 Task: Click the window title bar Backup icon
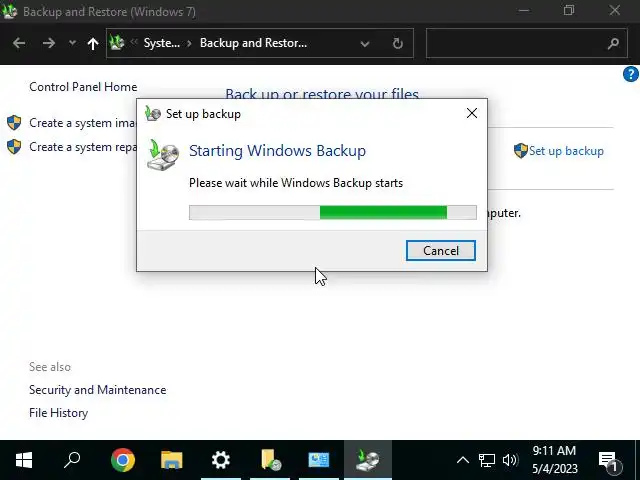[x=9, y=11]
